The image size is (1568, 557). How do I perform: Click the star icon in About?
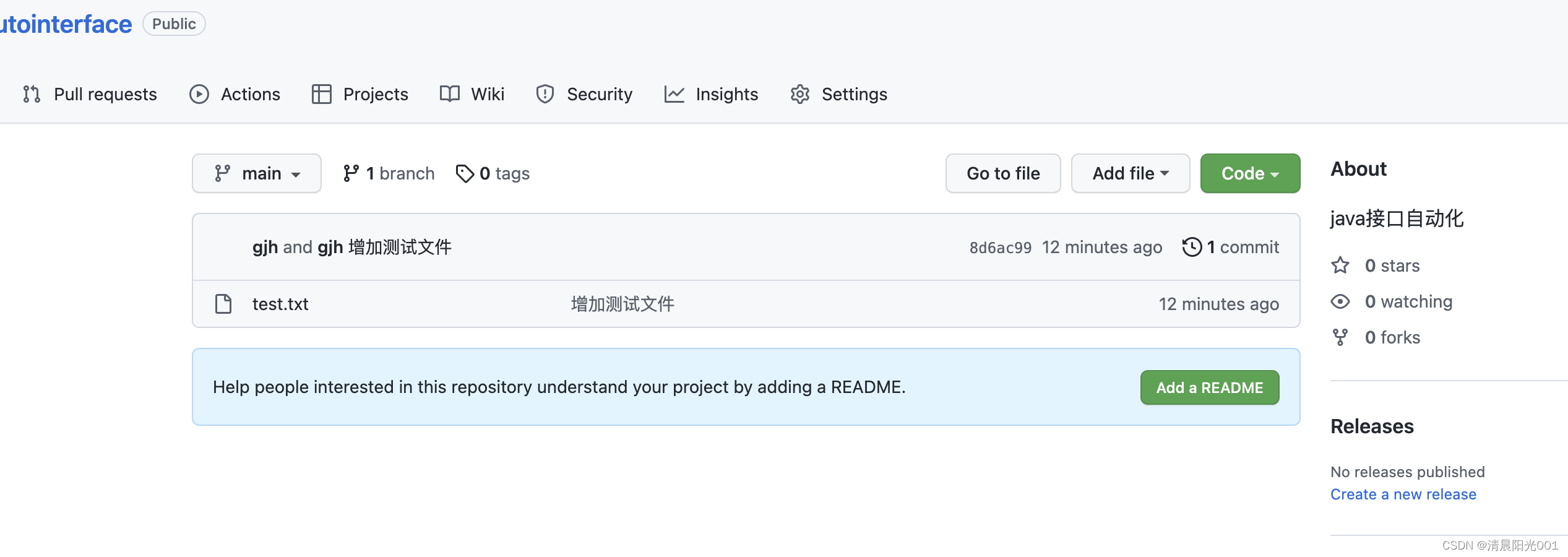1340,266
